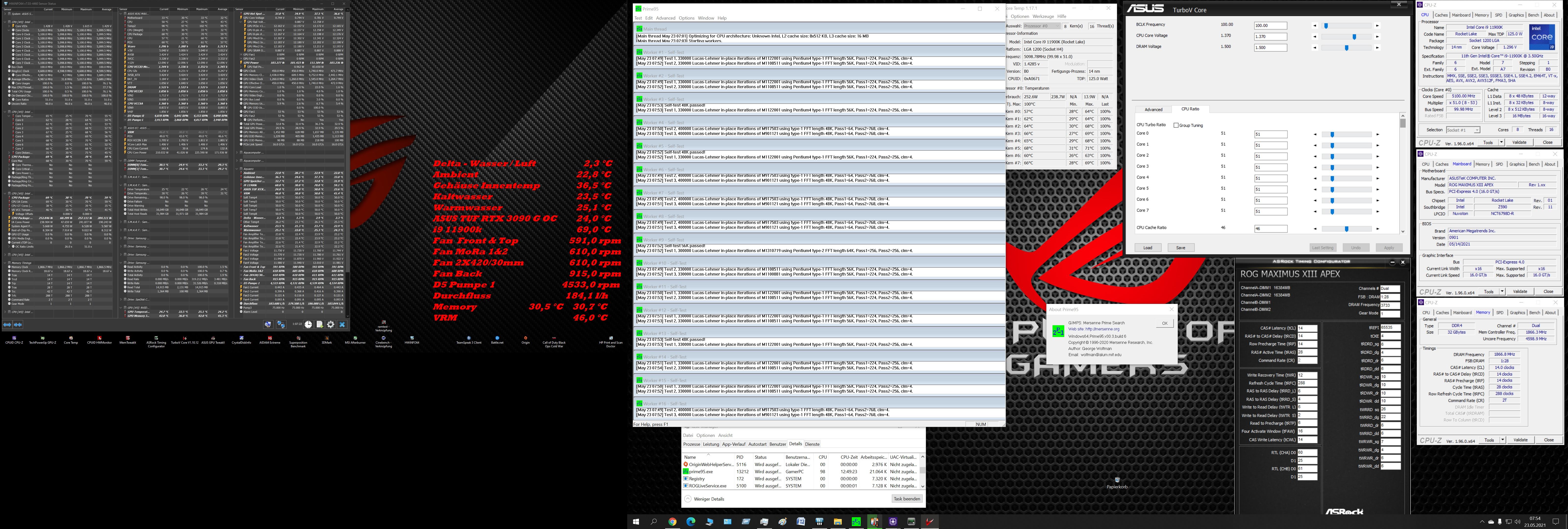Click the CPU Core Voltage input field

(x=1270, y=36)
